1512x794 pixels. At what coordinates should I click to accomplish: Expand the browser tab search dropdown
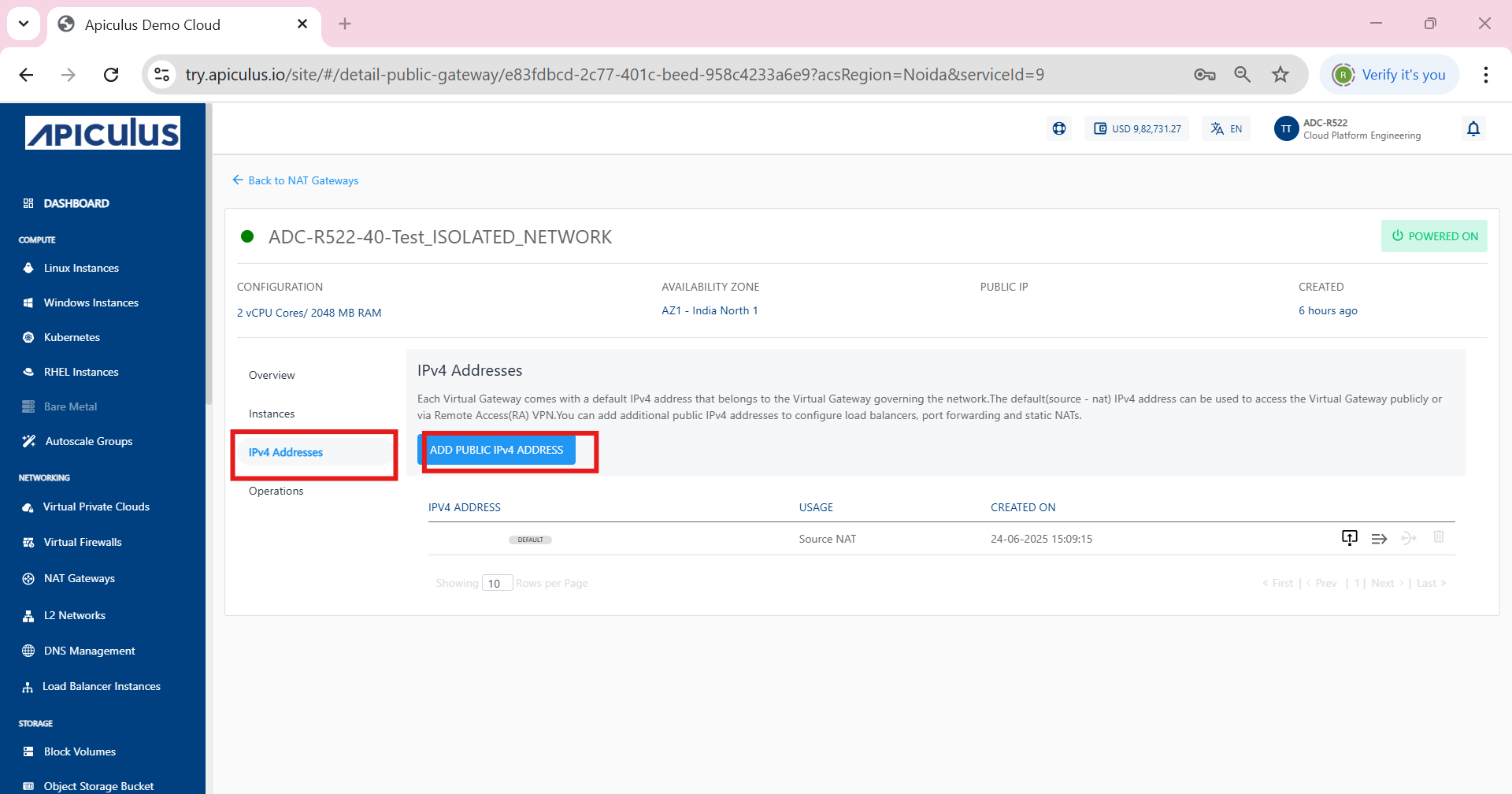(24, 24)
